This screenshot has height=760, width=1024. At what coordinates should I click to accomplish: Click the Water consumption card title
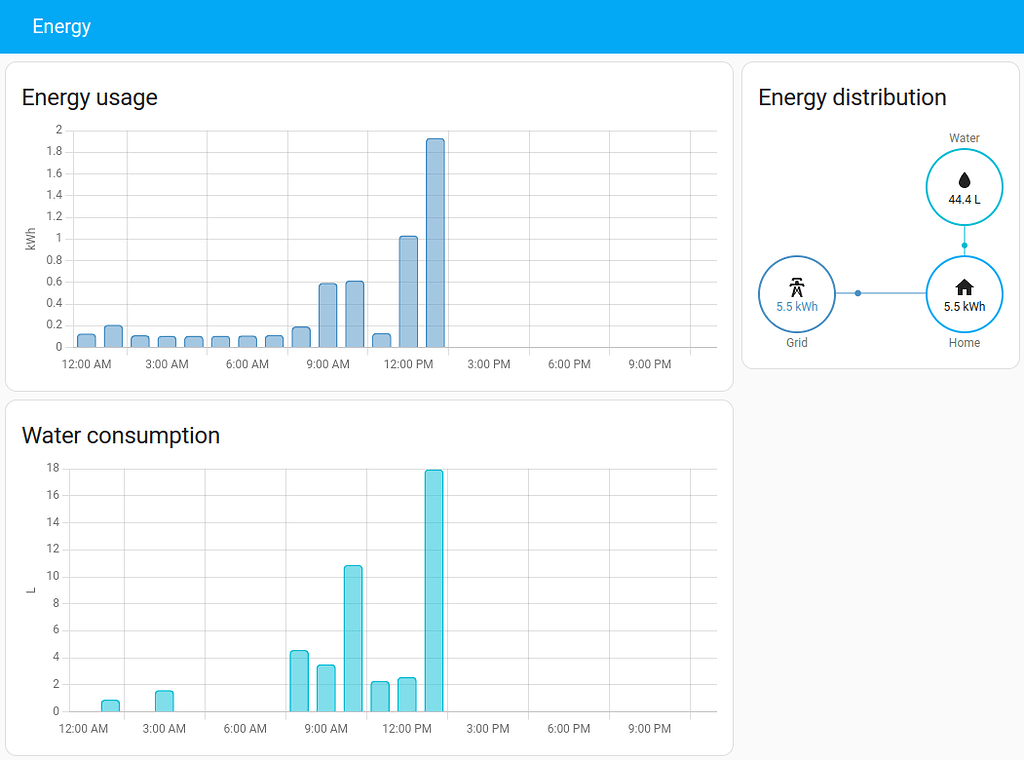(121, 435)
